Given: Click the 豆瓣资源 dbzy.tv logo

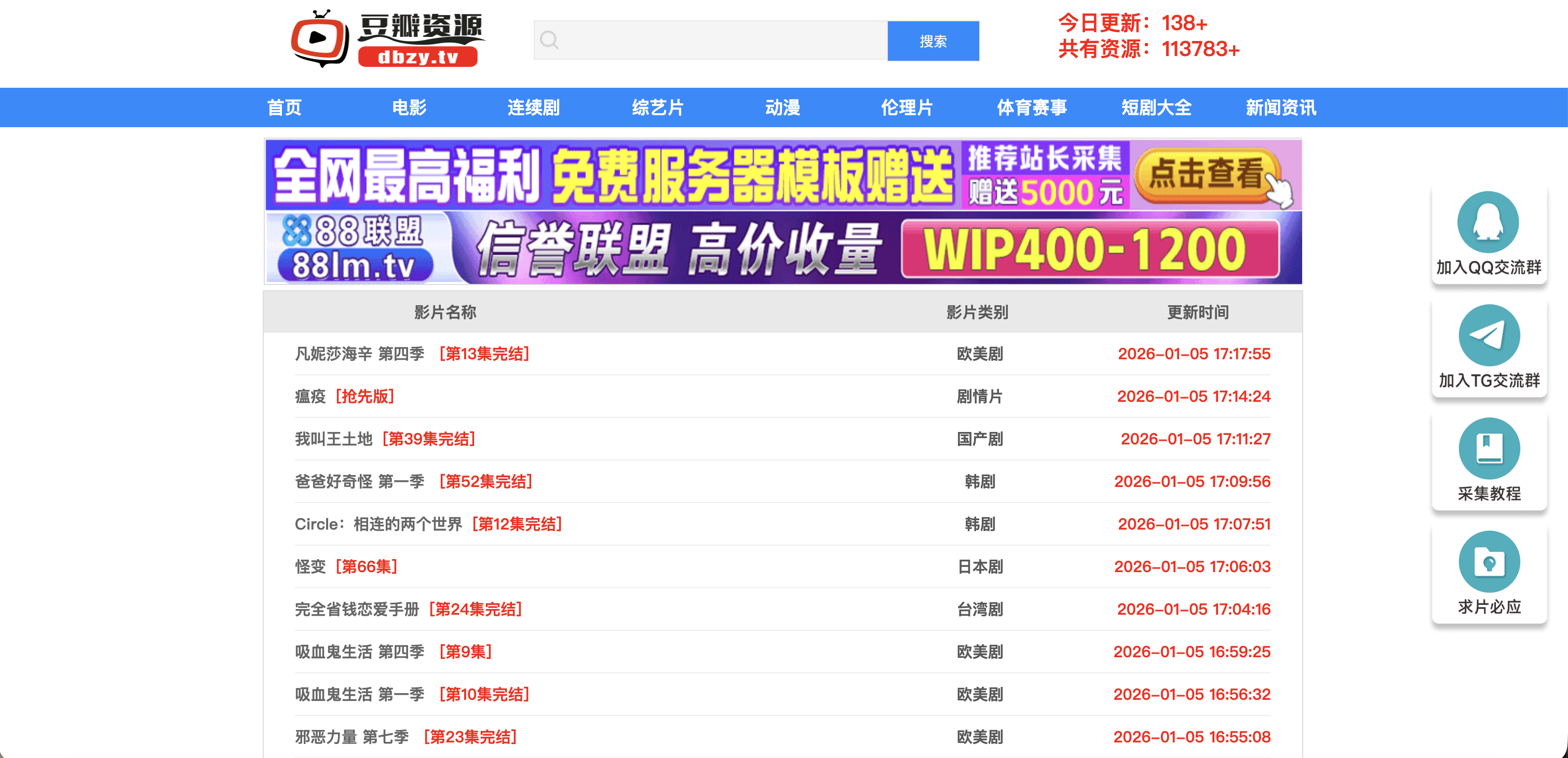Looking at the screenshot, I should pos(387,39).
